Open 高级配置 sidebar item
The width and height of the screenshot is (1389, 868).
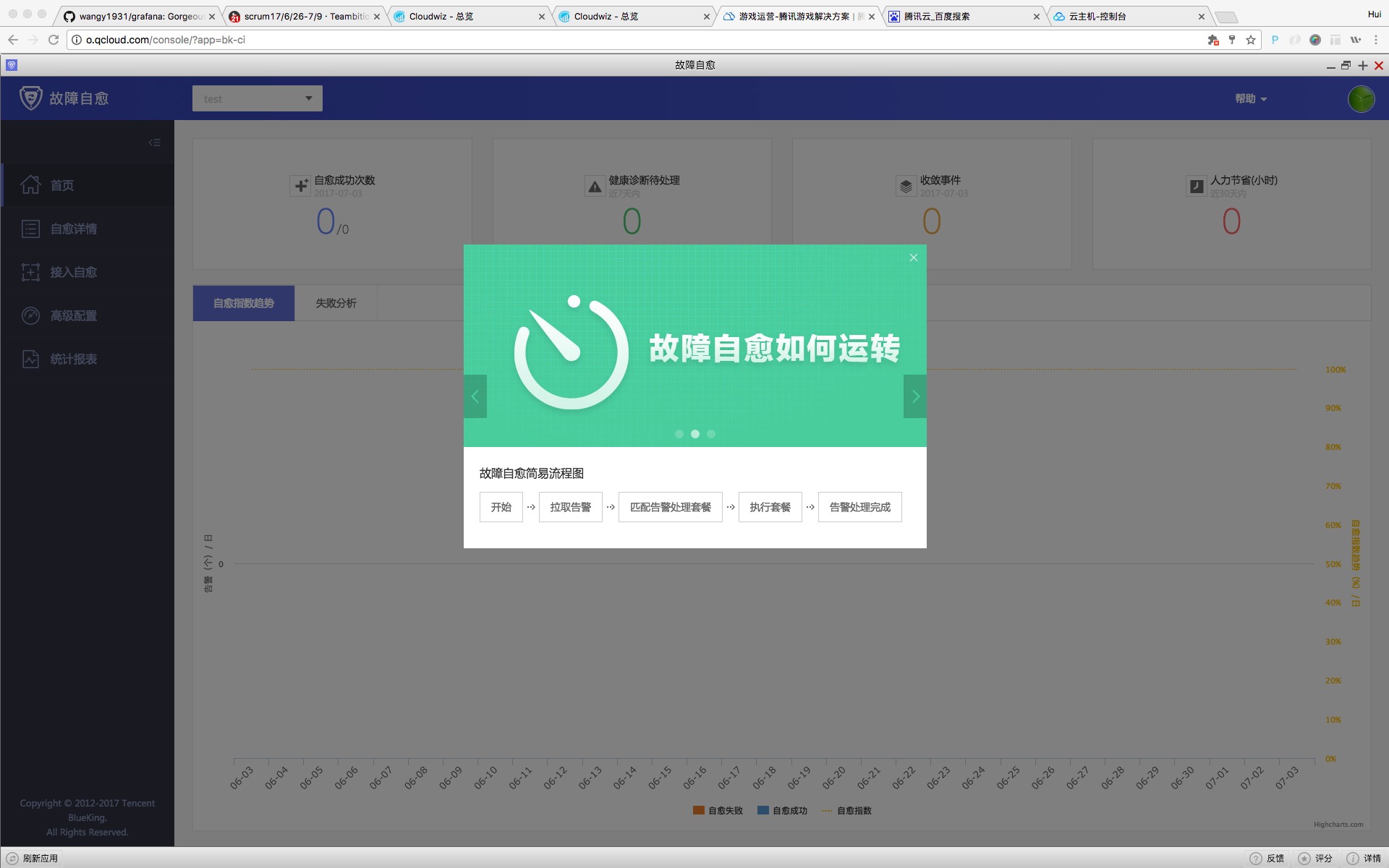coord(73,315)
